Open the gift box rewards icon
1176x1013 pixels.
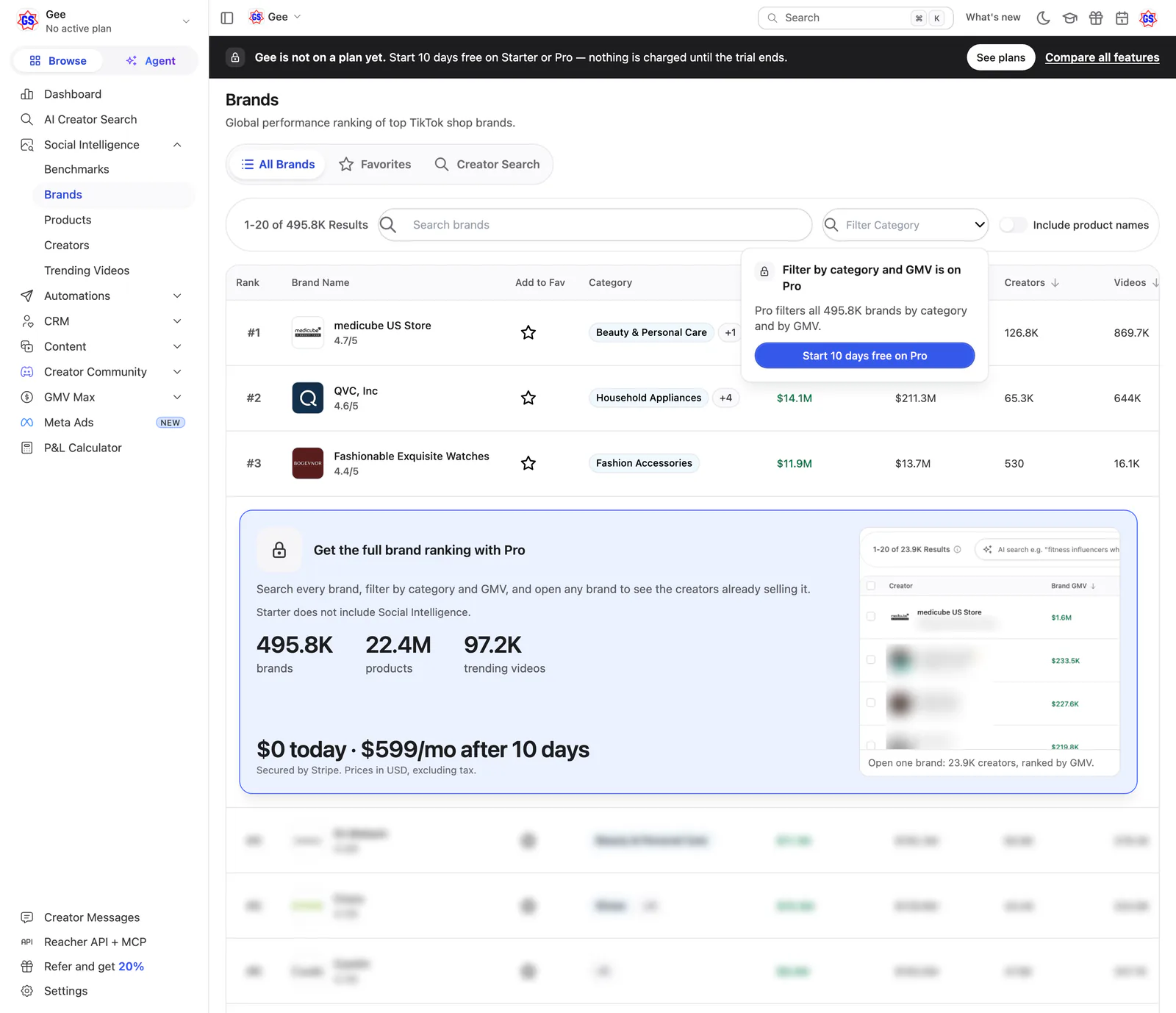(x=1096, y=18)
